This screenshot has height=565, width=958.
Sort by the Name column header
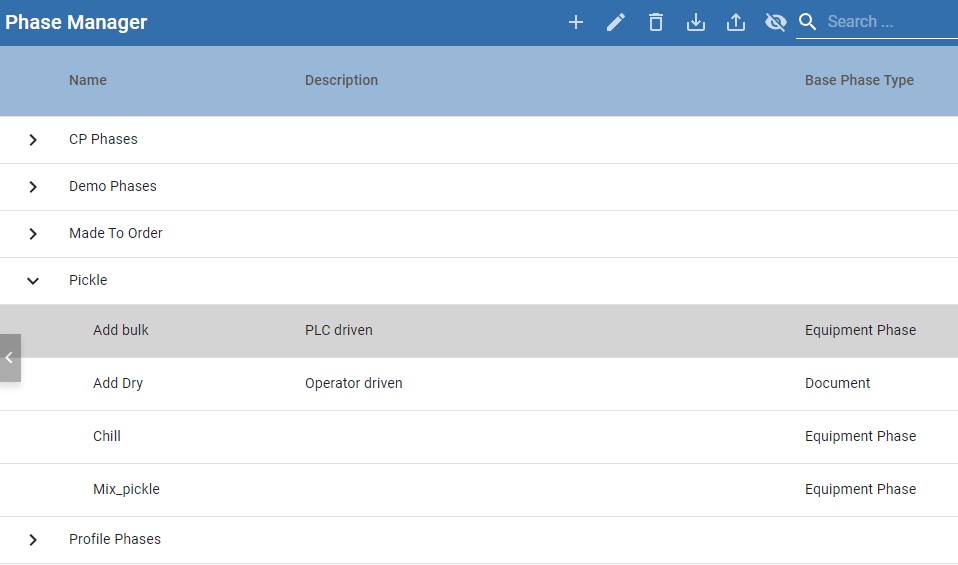(88, 80)
